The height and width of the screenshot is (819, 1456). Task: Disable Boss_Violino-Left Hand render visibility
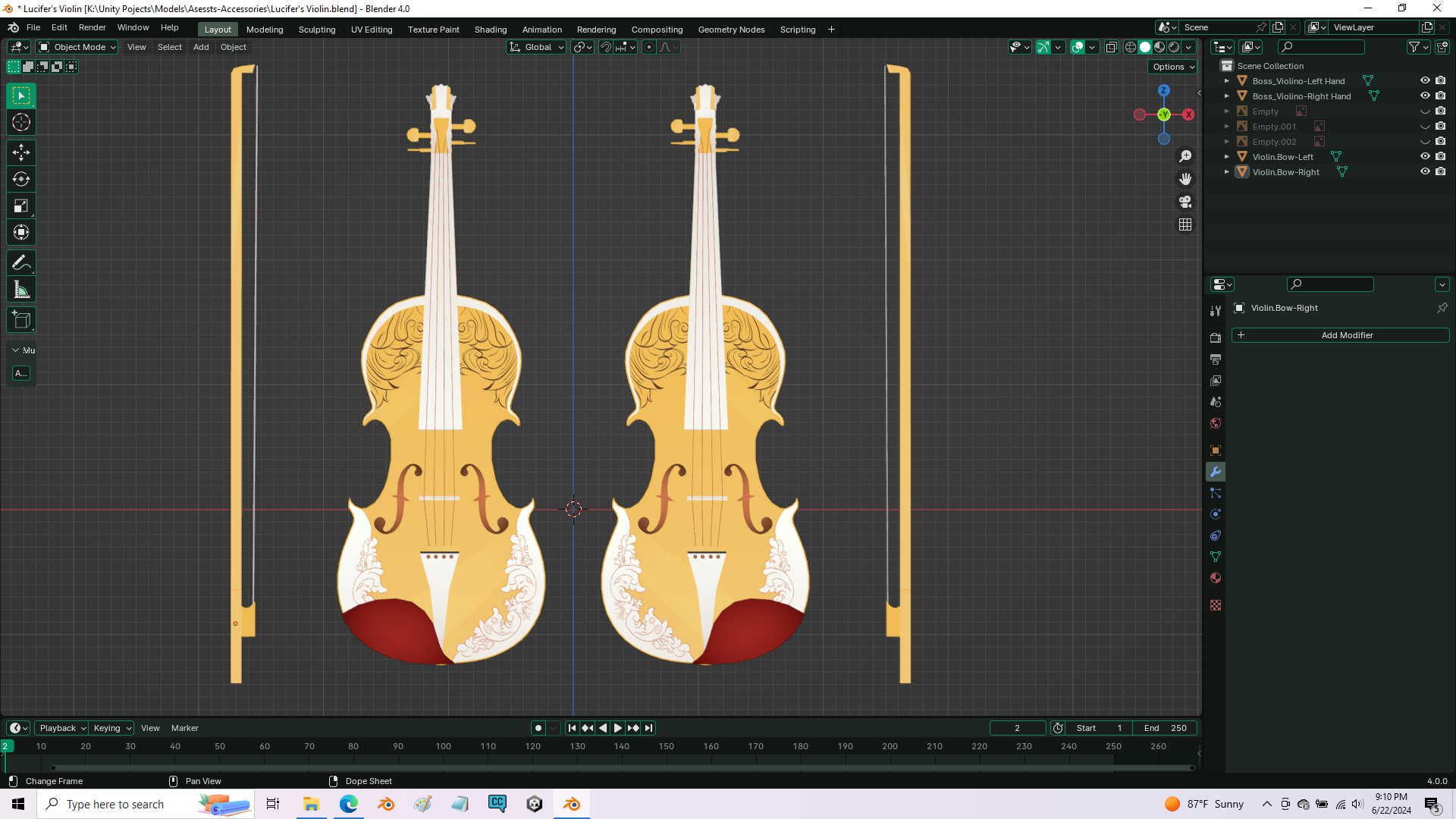pos(1440,80)
